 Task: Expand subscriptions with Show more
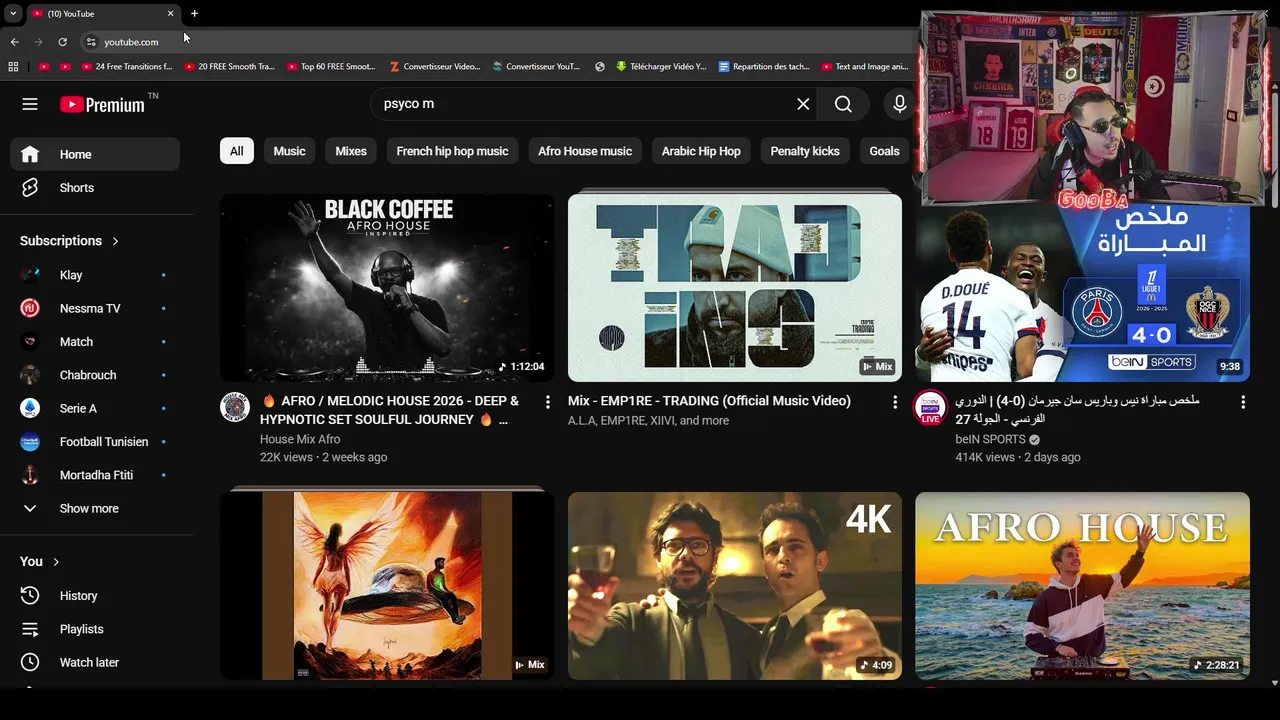click(95, 508)
